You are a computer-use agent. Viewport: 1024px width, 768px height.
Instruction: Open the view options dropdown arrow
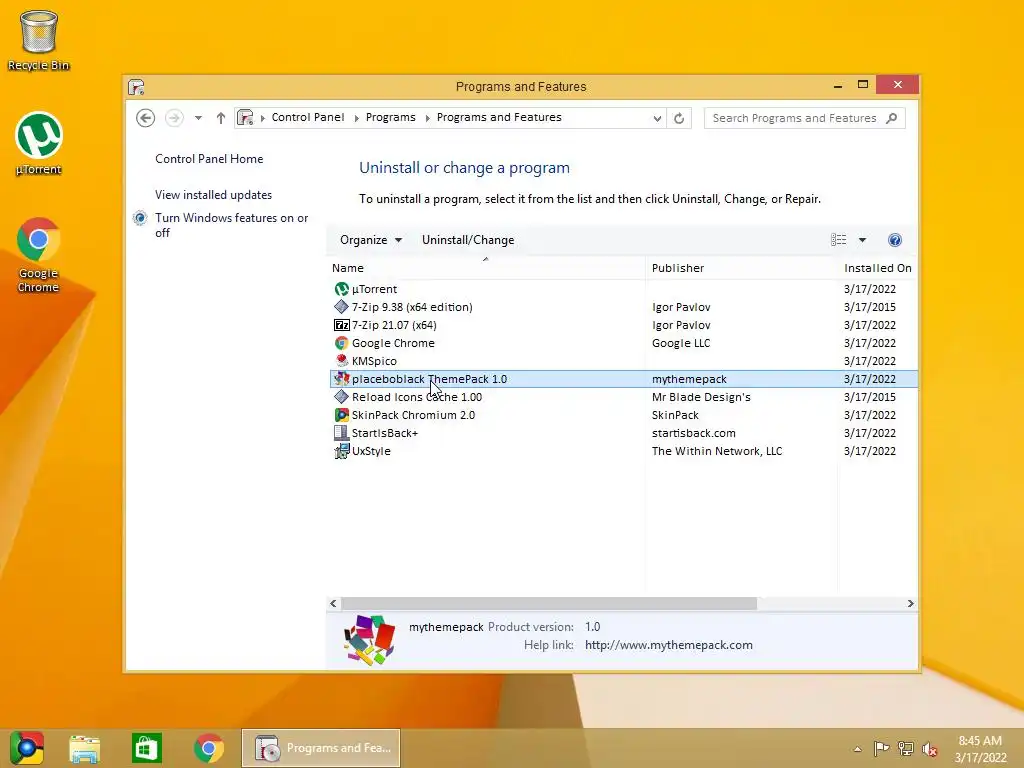tap(862, 240)
